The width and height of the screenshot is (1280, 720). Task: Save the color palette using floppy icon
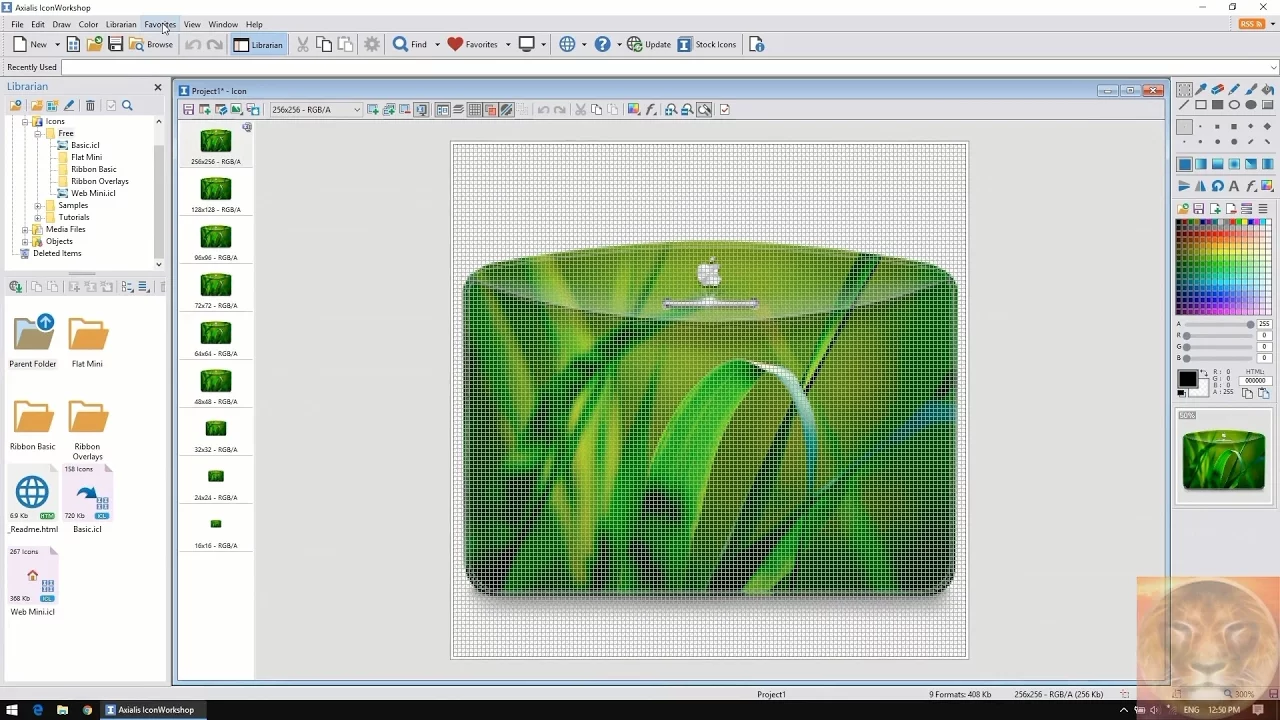point(1199,208)
